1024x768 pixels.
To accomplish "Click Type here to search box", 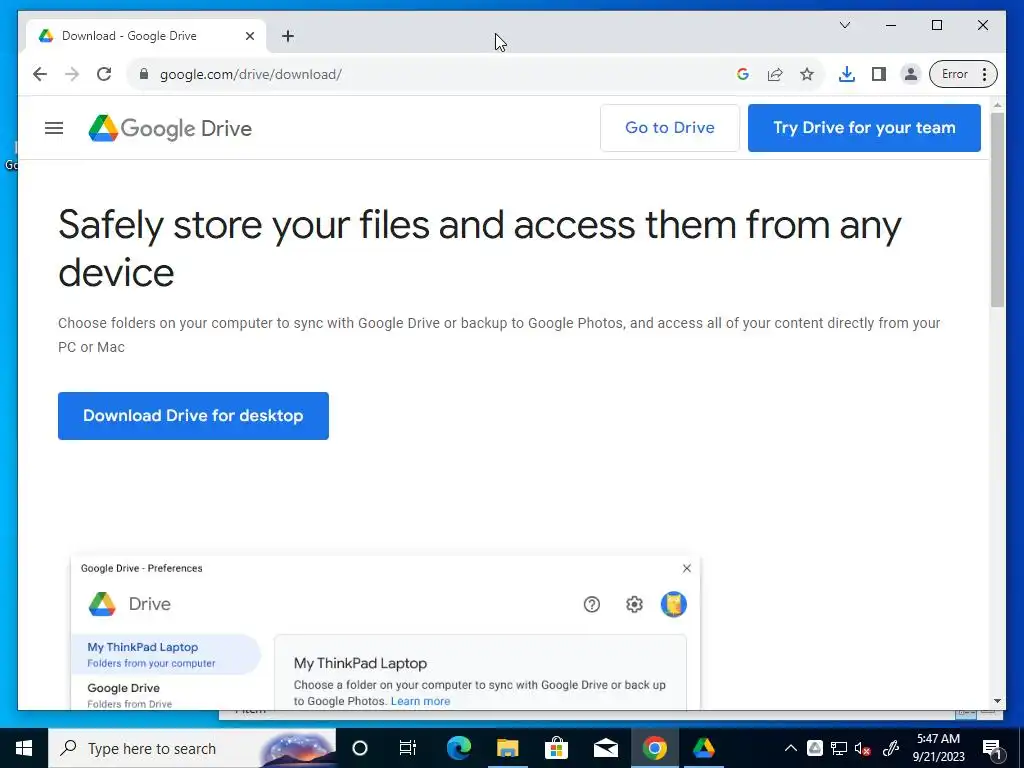I will [192, 748].
